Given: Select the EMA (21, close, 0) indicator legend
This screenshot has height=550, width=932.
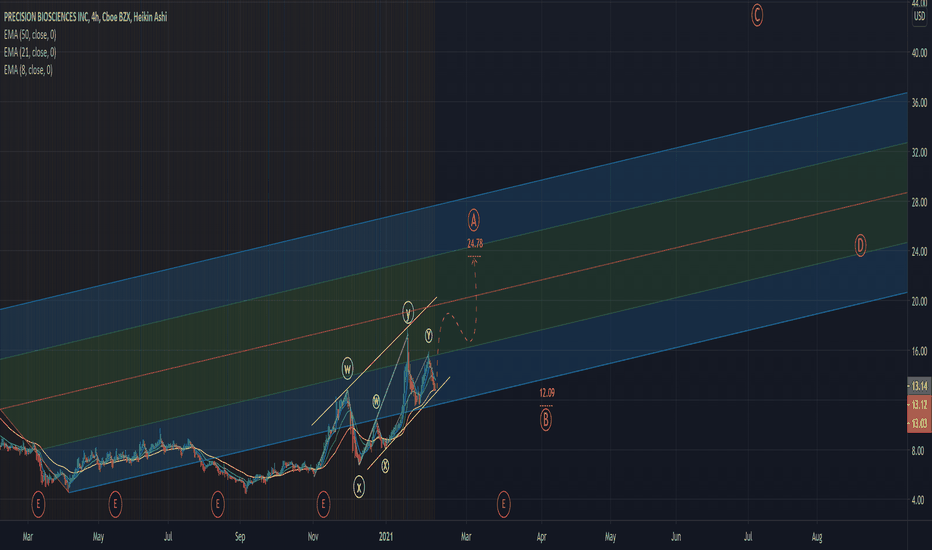Looking at the screenshot, I should (30, 52).
